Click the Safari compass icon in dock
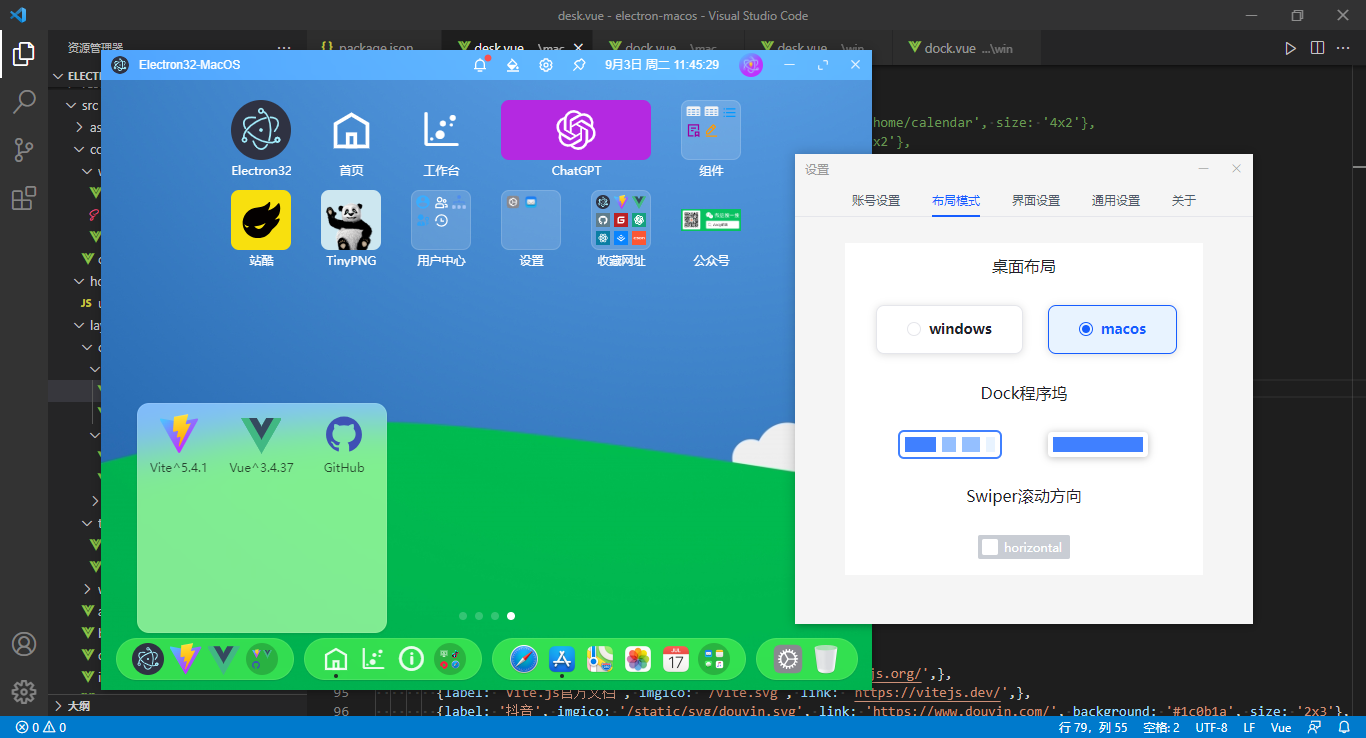The height and width of the screenshot is (738, 1366). point(524,659)
